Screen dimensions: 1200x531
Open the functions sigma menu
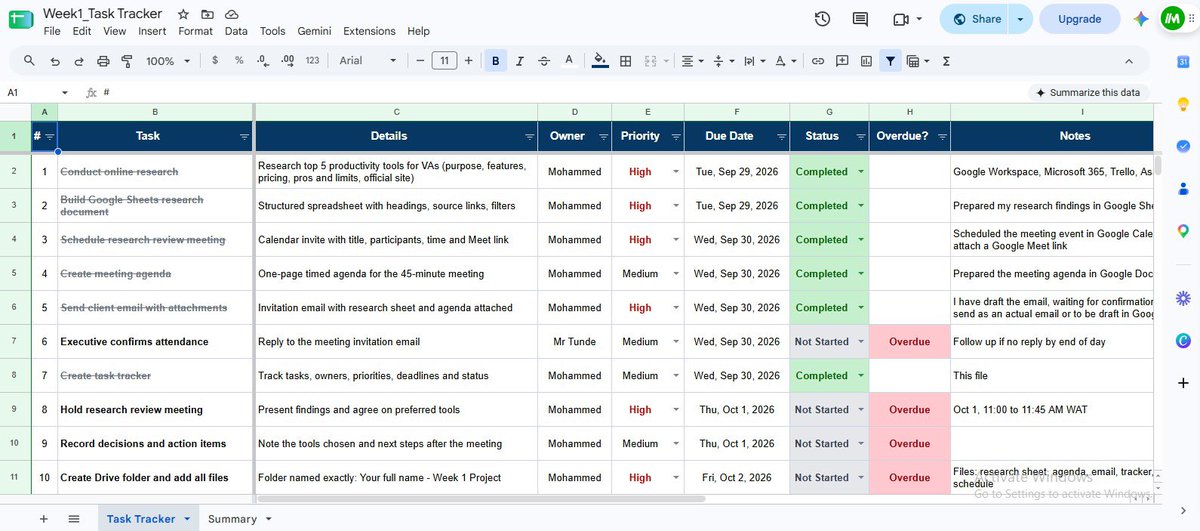tap(946, 61)
